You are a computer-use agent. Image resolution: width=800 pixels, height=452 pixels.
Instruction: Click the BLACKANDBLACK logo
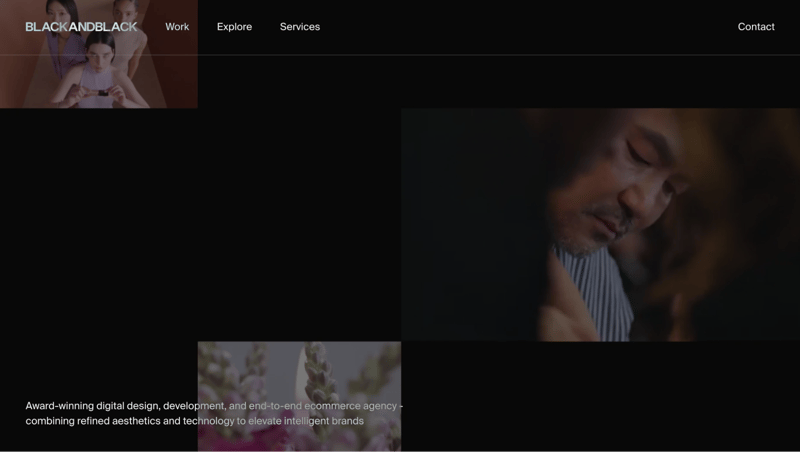pyautogui.click(x=81, y=27)
